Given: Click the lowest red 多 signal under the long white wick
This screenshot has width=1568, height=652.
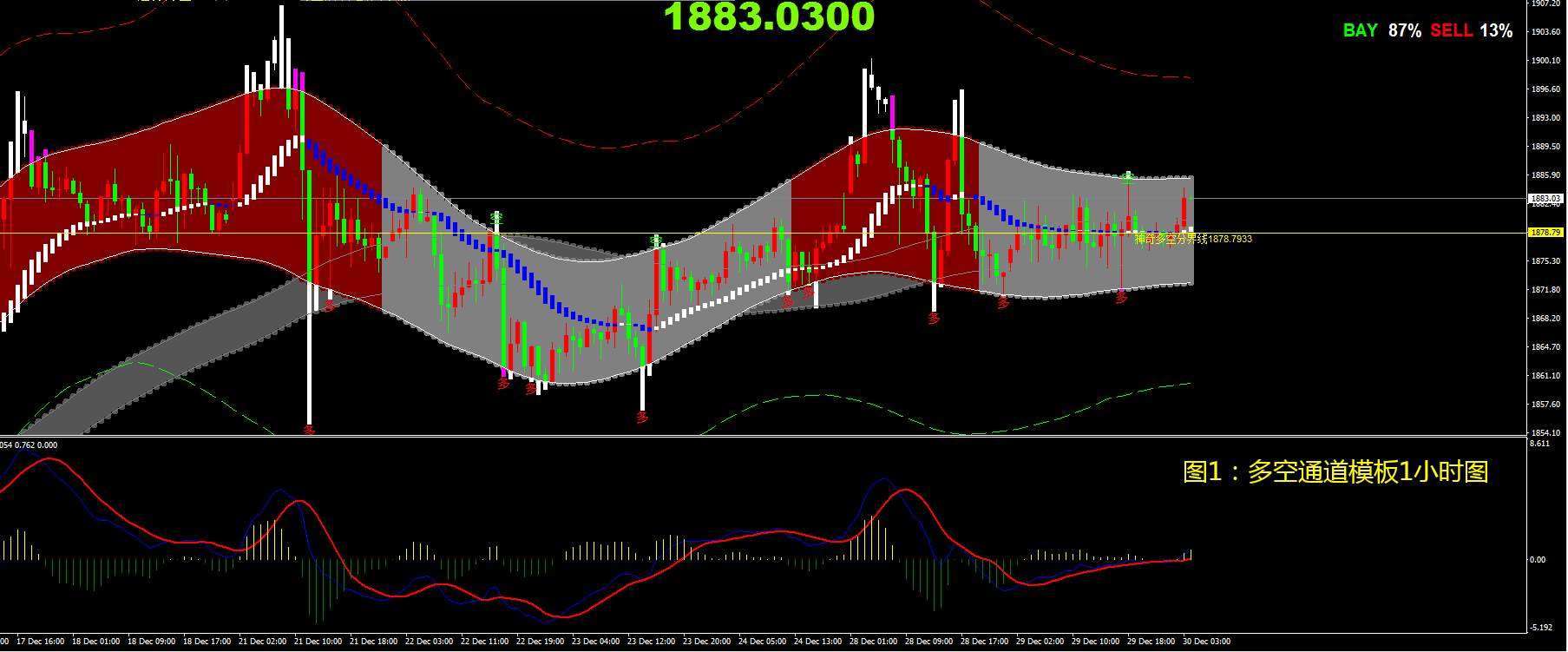Looking at the screenshot, I should pos(310,429).
